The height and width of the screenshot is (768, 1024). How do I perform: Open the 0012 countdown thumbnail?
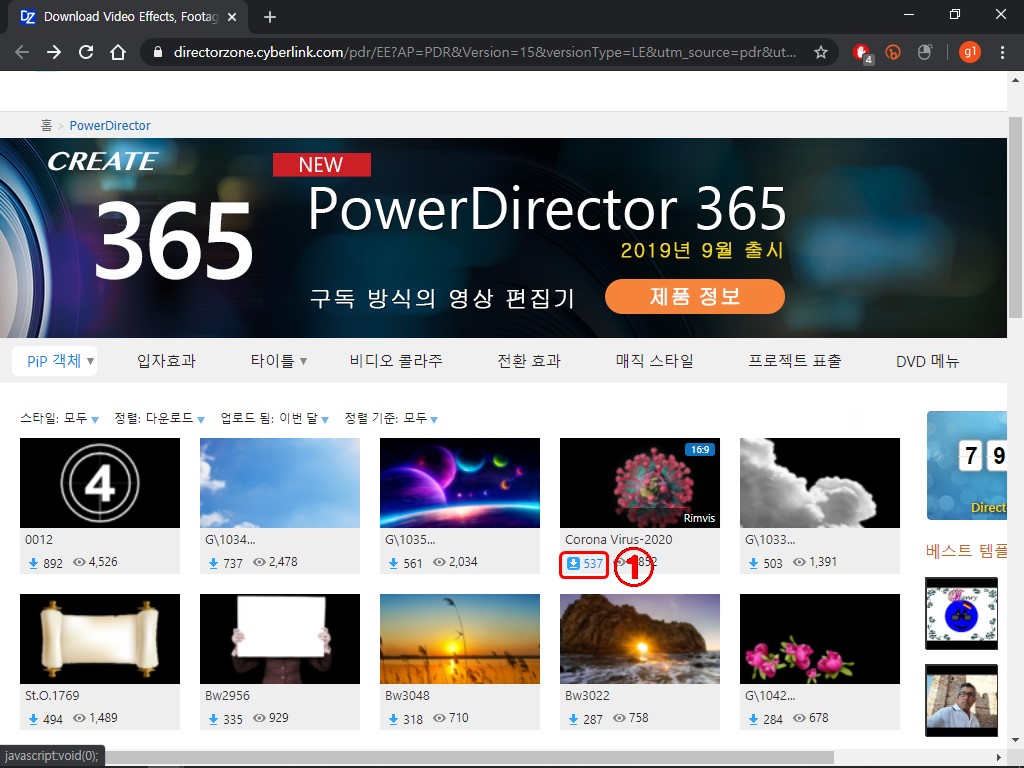coord(100,483)
